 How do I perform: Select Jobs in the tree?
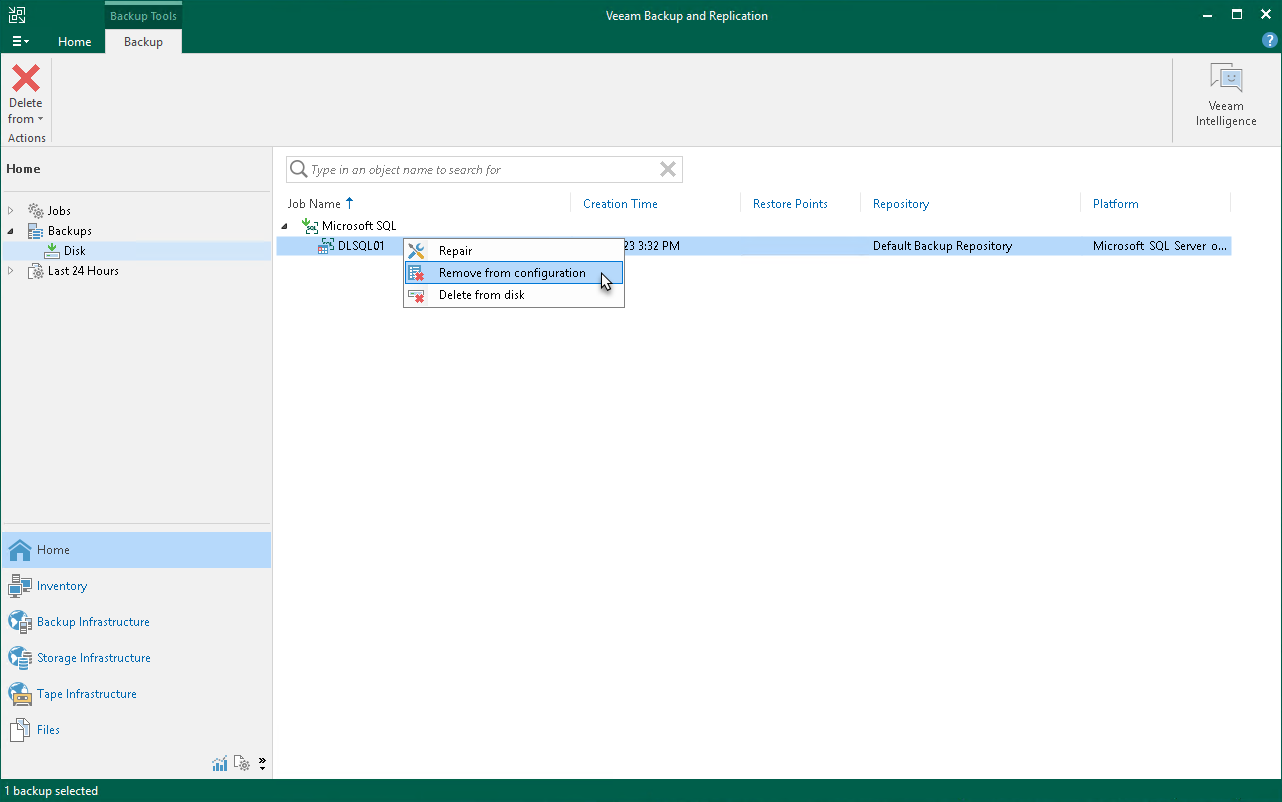pyautogui.click(x=59, y=211)
